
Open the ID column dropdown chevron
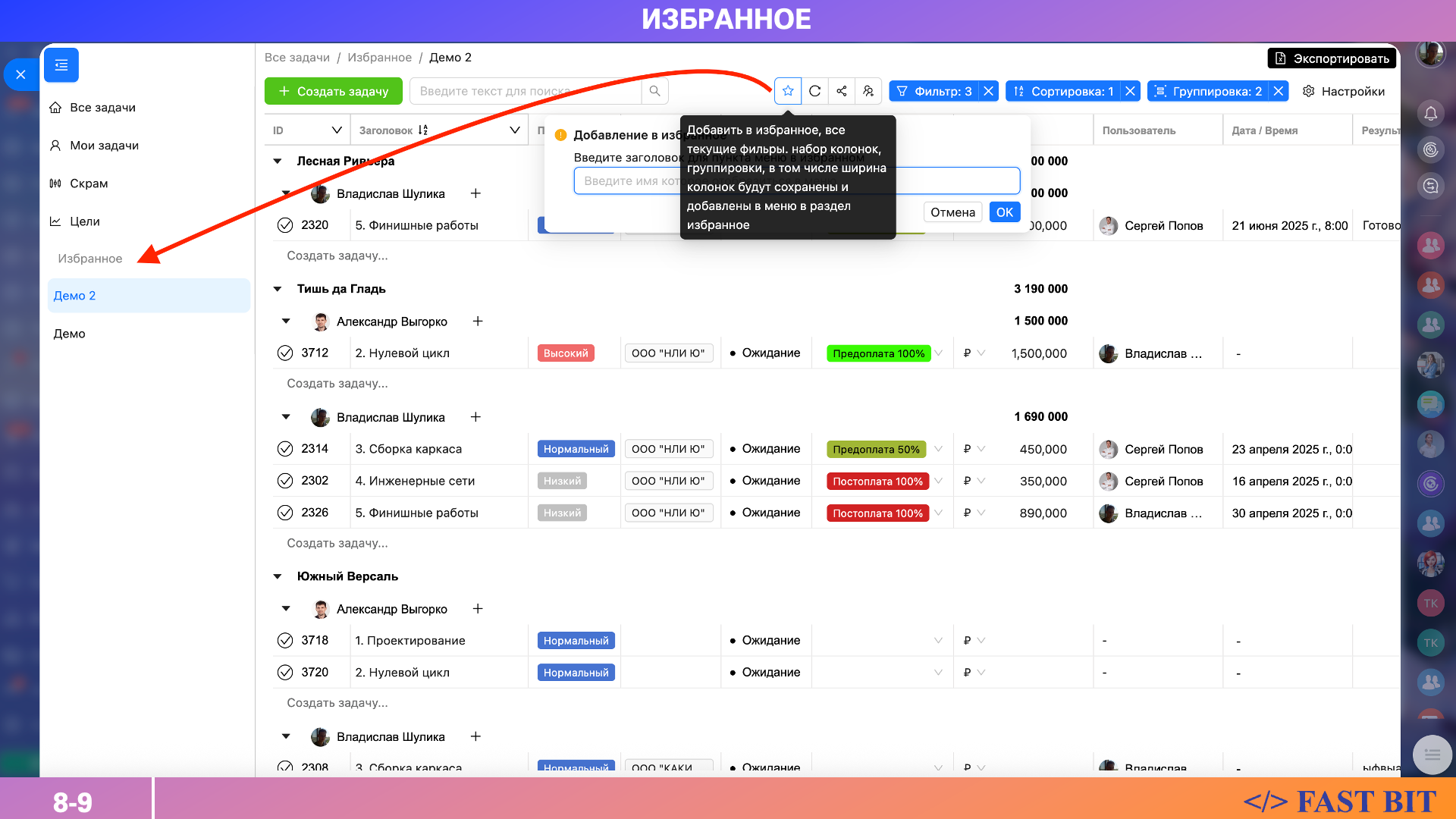[x=337, y=130]
